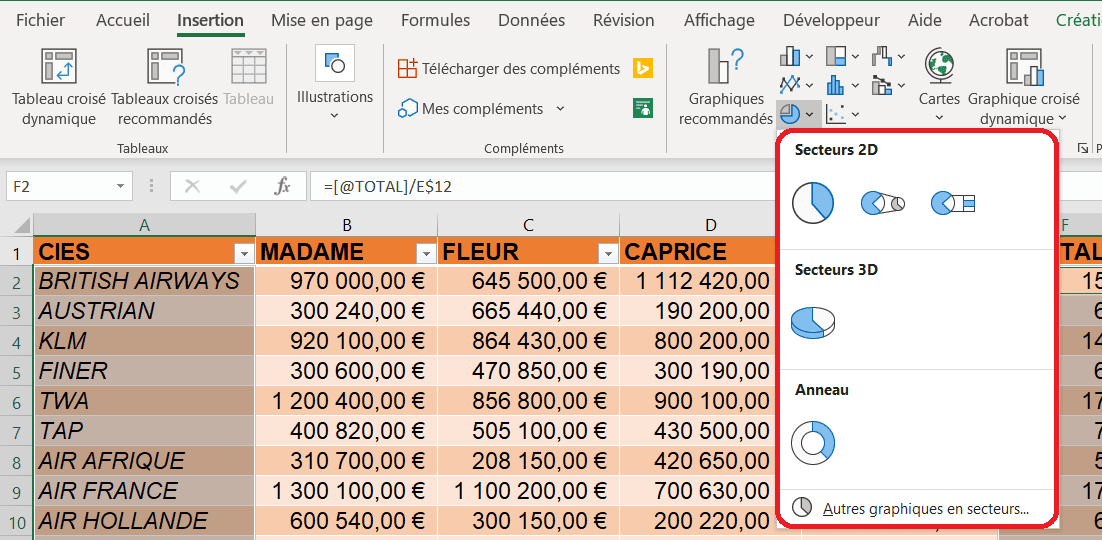
Task: Open Graphiques recommandés
Action: 726,86
